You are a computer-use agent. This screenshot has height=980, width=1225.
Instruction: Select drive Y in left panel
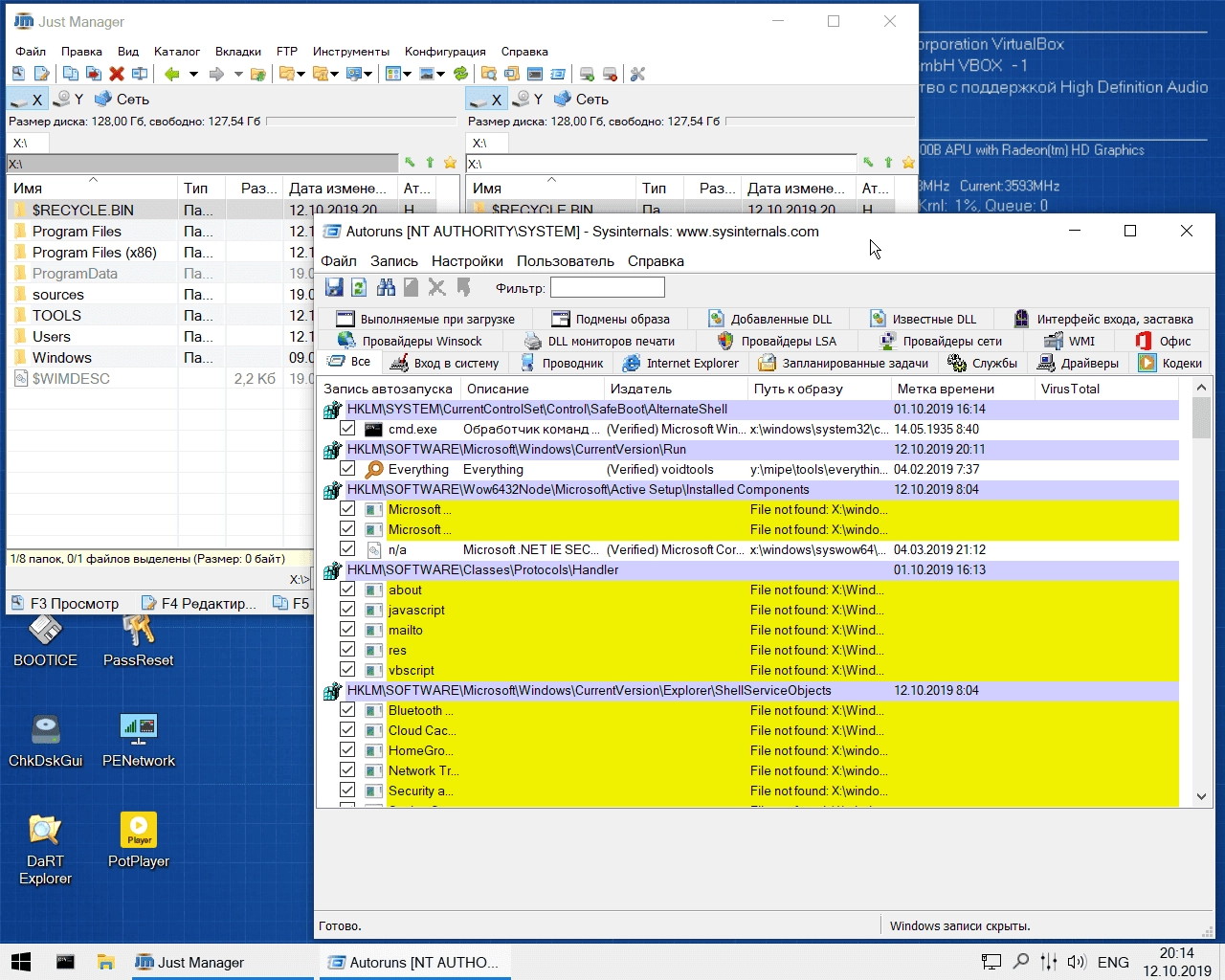click(68, 99)
